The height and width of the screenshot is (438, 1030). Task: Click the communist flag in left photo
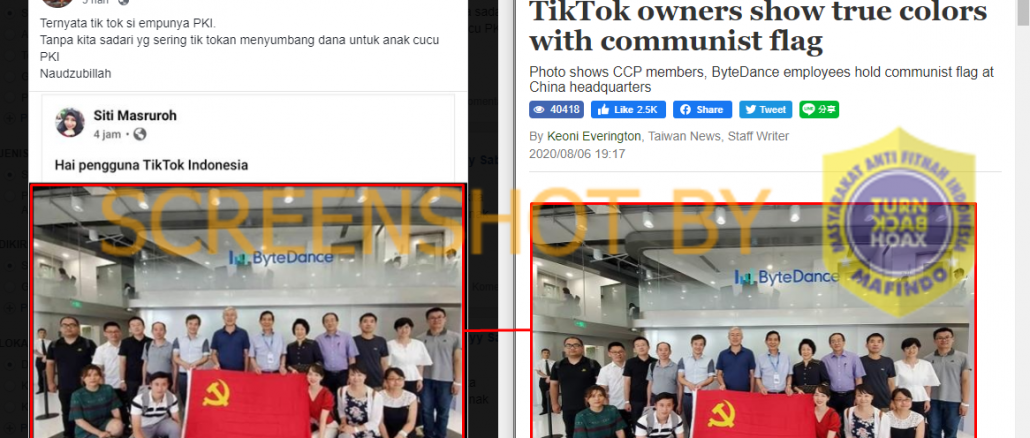coord(245,403)
